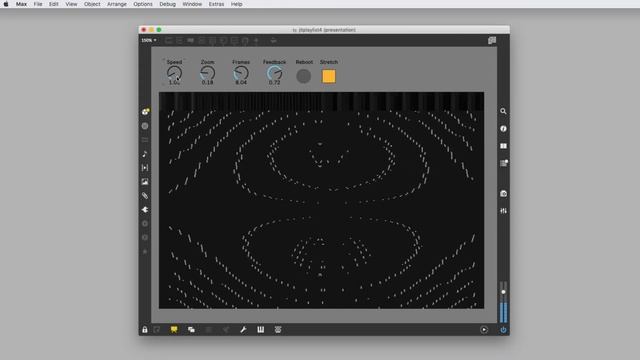Open the plug-ins arrow icon in the left toolbar

click(x=145, y=209)
